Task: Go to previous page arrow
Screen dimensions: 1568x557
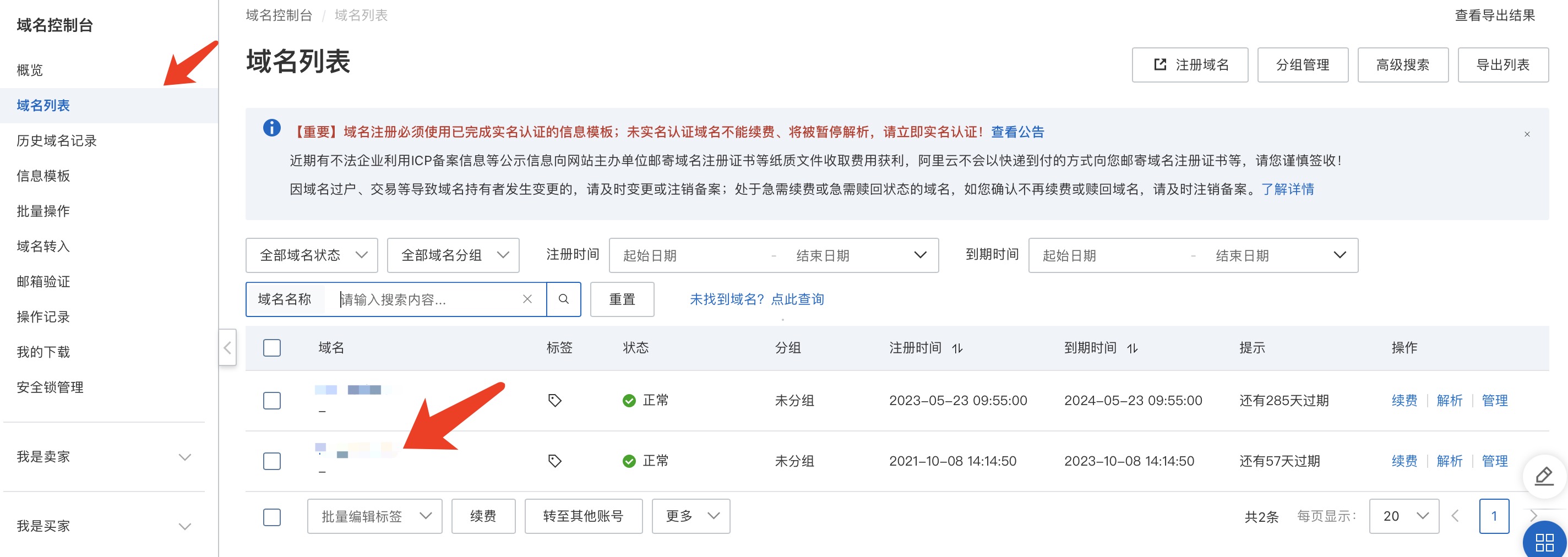Action: coord(1455,516)
